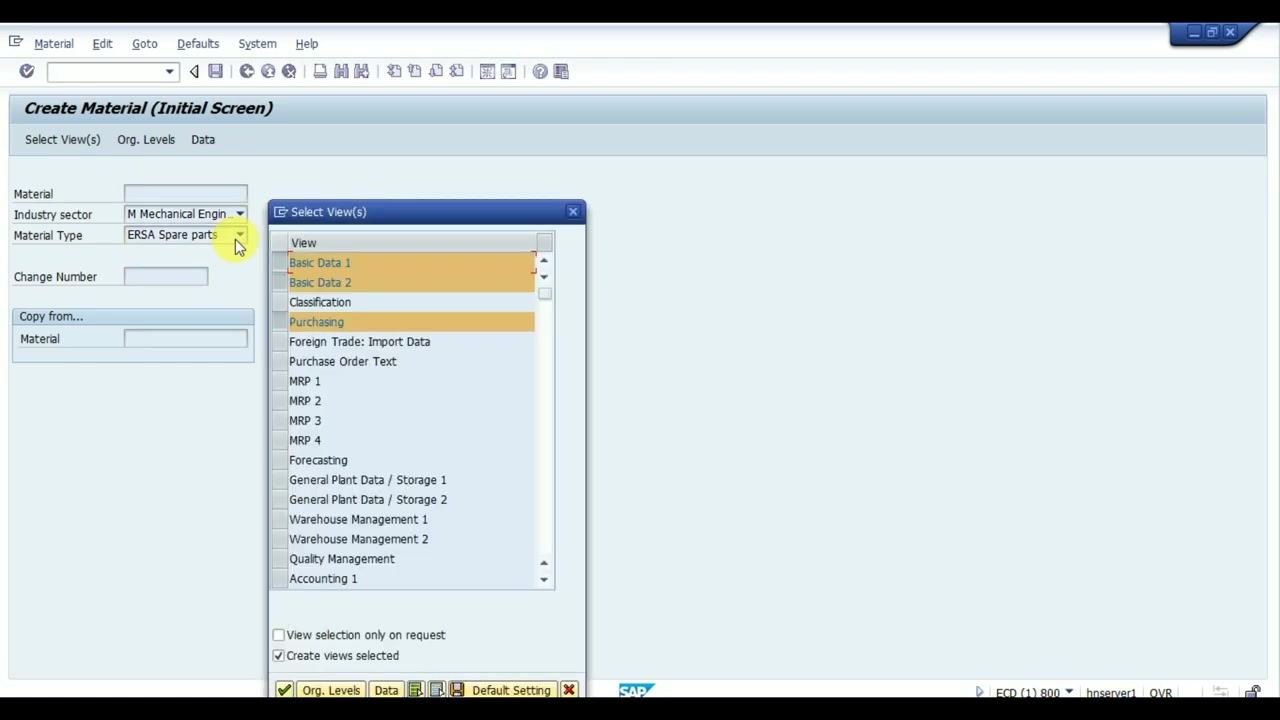Uncheck Create views selected
Screen dimensions: 1280x720
coord(279,656)
